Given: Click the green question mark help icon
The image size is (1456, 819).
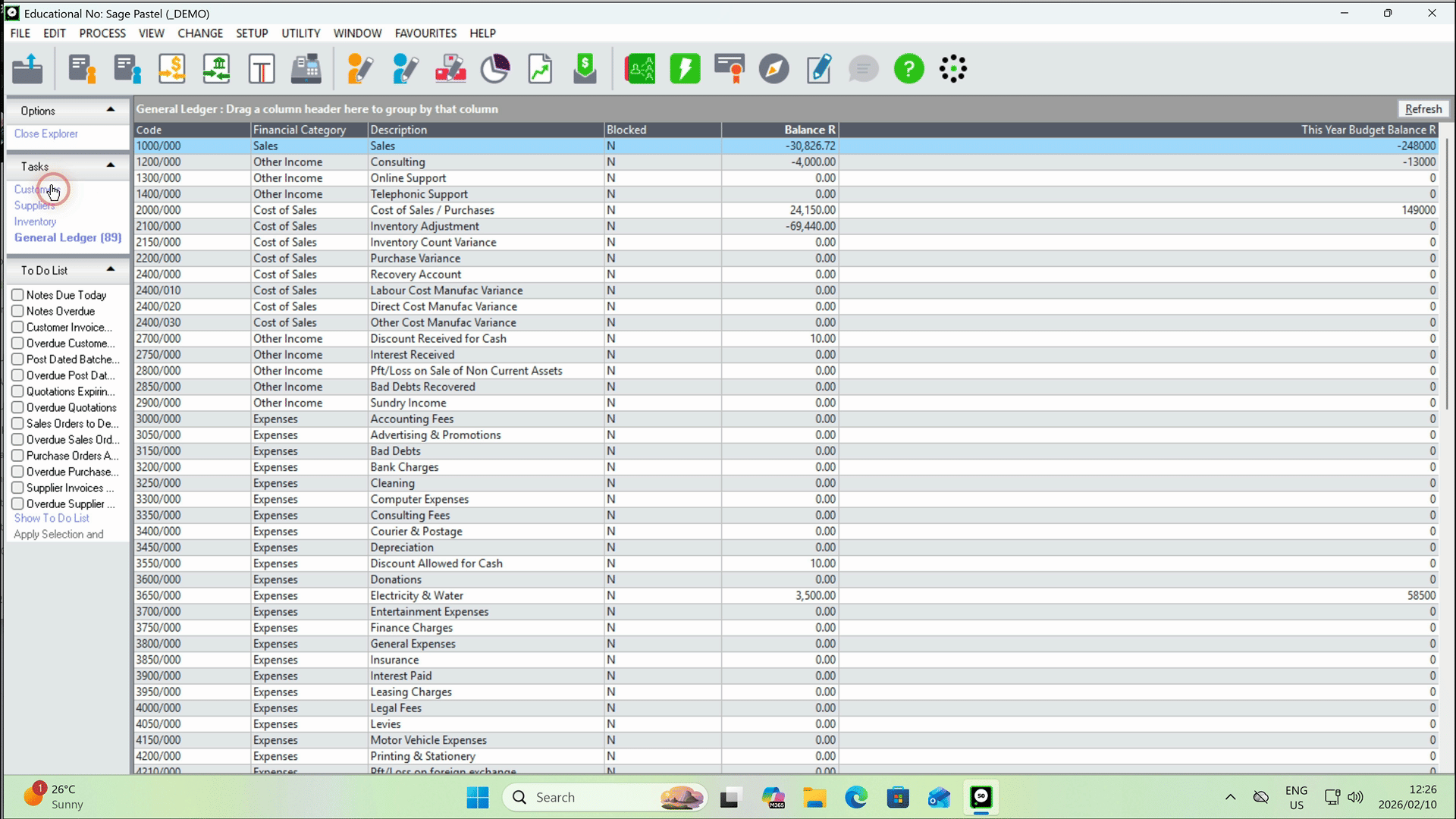Looking at the screenshot, I should click(x=908, y=69).
